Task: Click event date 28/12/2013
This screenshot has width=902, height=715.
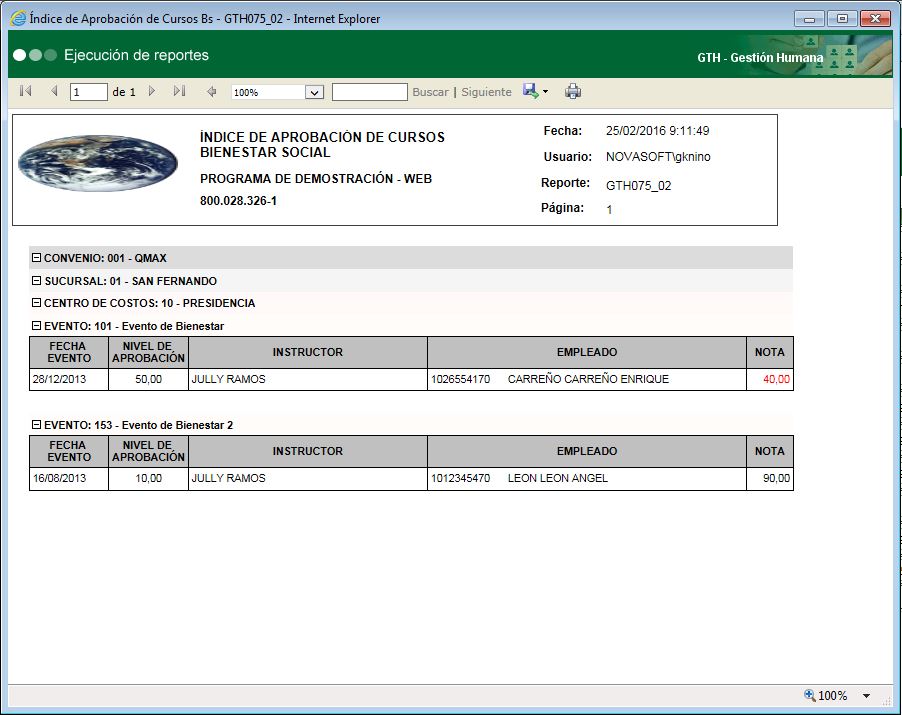Action: 59,379
